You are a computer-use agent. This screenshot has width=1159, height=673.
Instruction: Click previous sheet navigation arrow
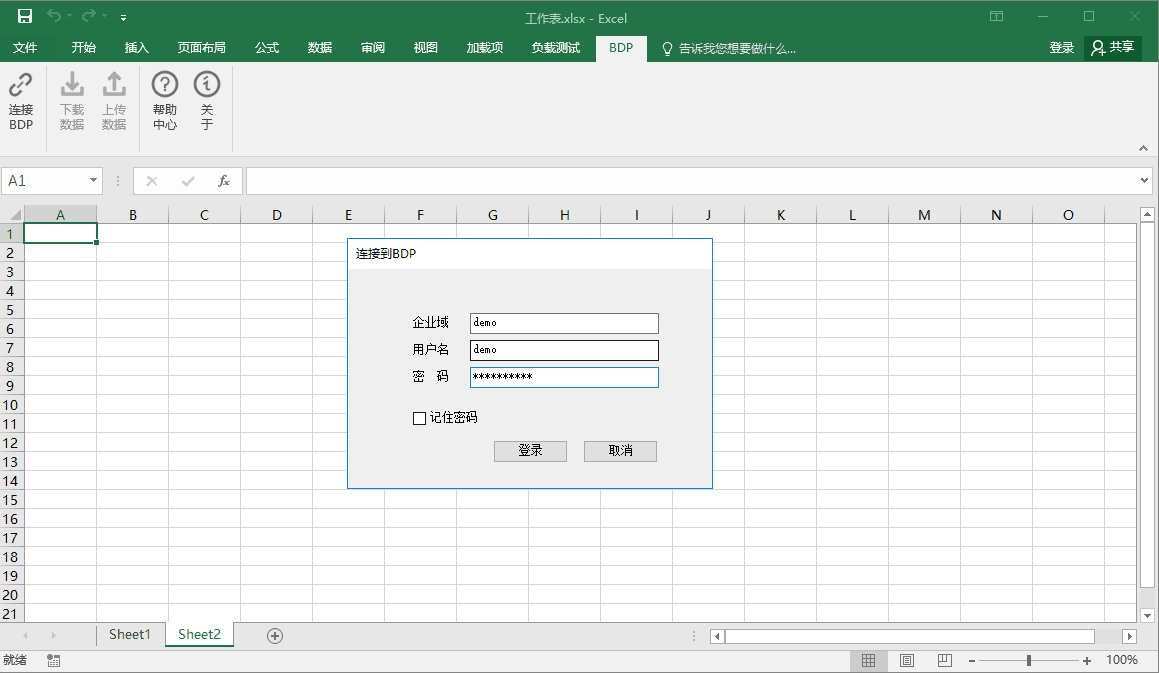tap(25, 635)
